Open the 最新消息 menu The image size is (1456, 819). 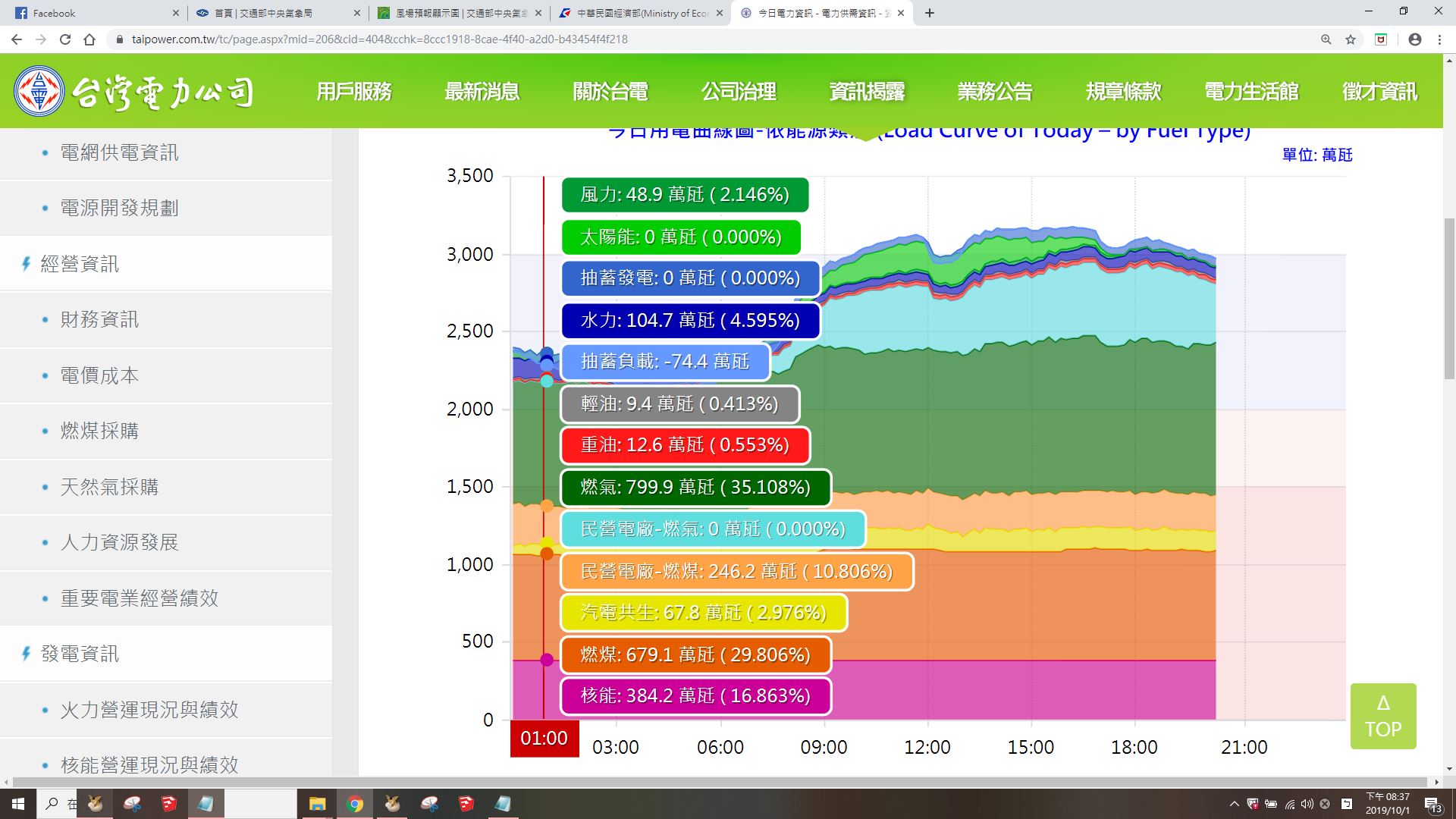(x=482, y=92)
